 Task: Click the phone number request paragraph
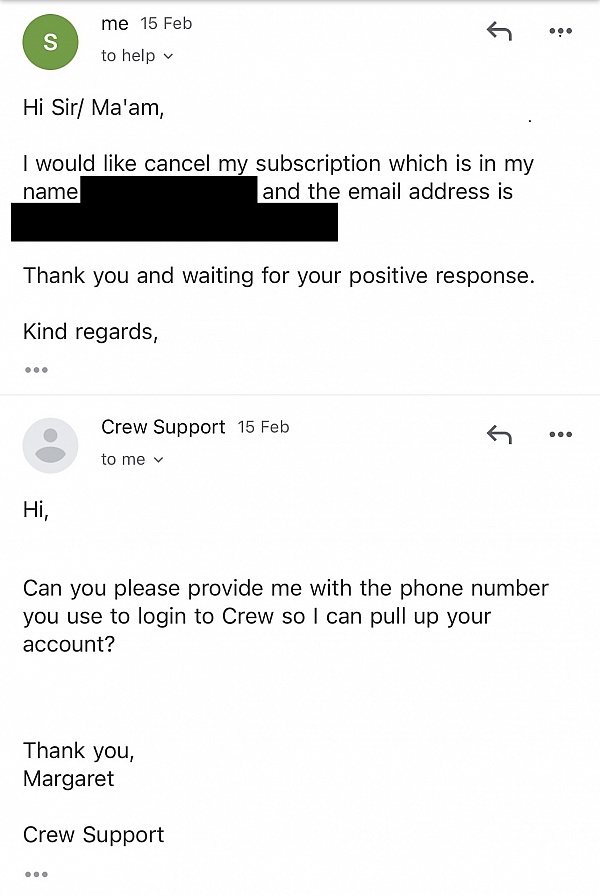(x=285, y=616)
